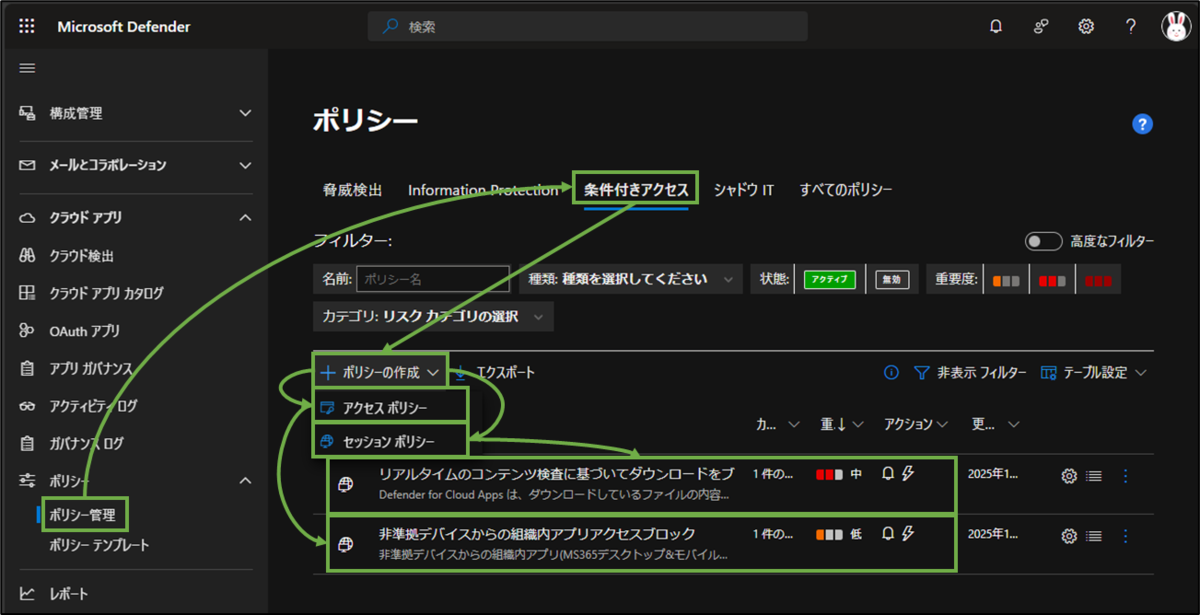Image resolution: width=1200 pixels, height=615 pixels.
Task: Open the rabbit avatar account menu
Action: coord(1175,27)
